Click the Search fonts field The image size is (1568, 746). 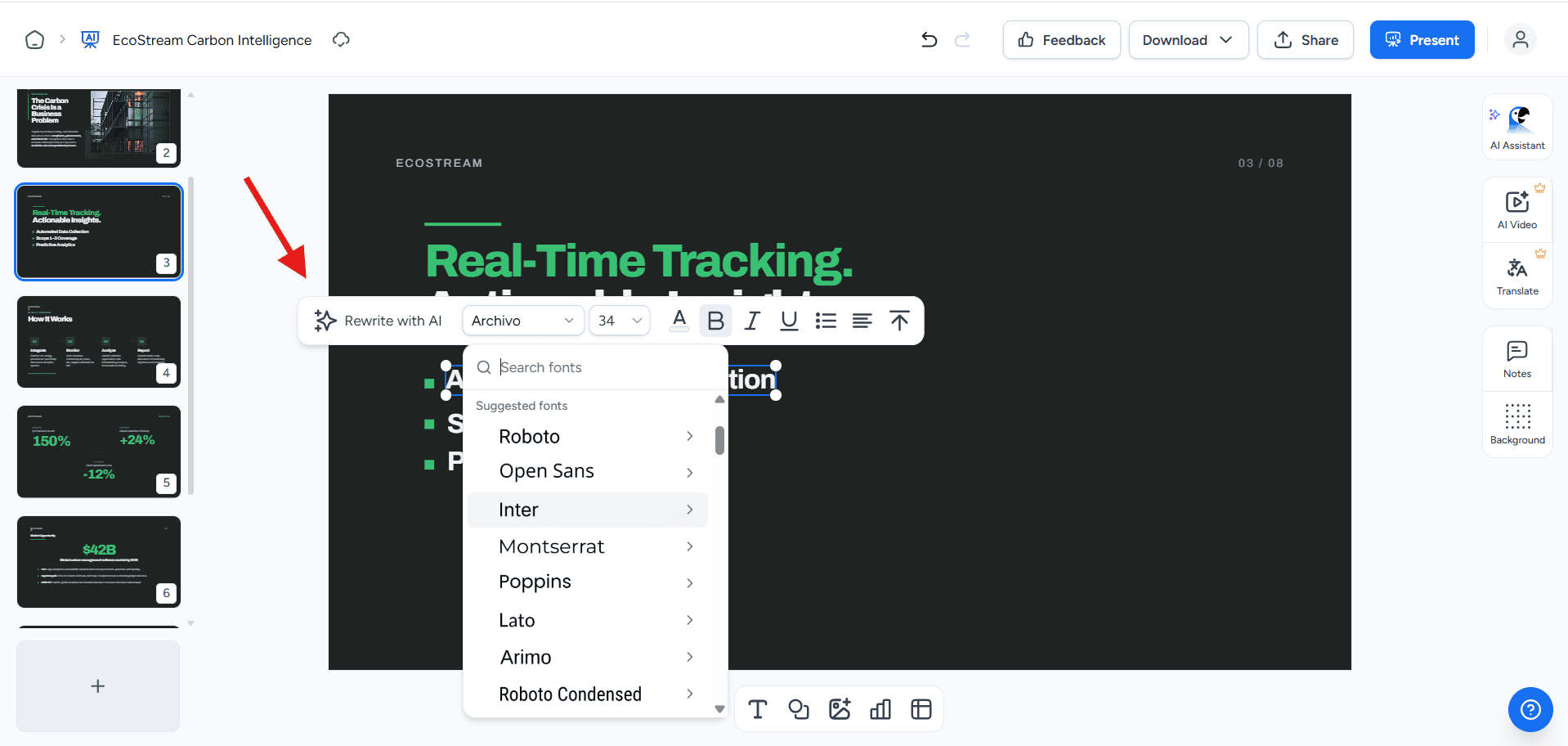coord(595,367)
